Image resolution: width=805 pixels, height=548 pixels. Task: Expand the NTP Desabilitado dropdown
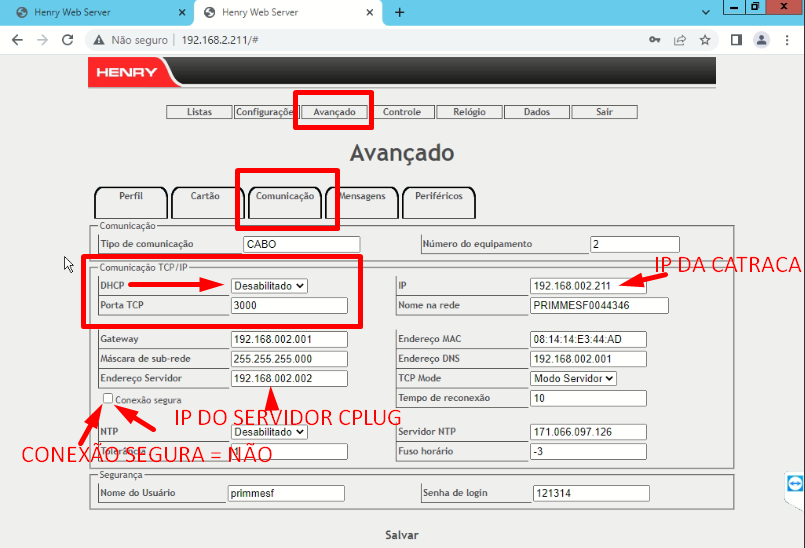pyautogui.click(x=270, y=432)
